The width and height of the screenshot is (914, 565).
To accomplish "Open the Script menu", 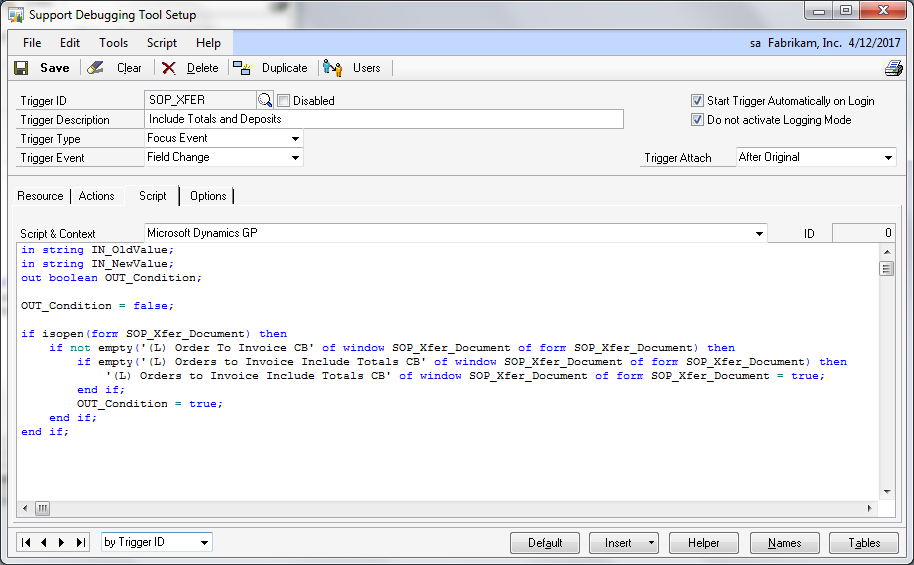I will tap(161, 43).
